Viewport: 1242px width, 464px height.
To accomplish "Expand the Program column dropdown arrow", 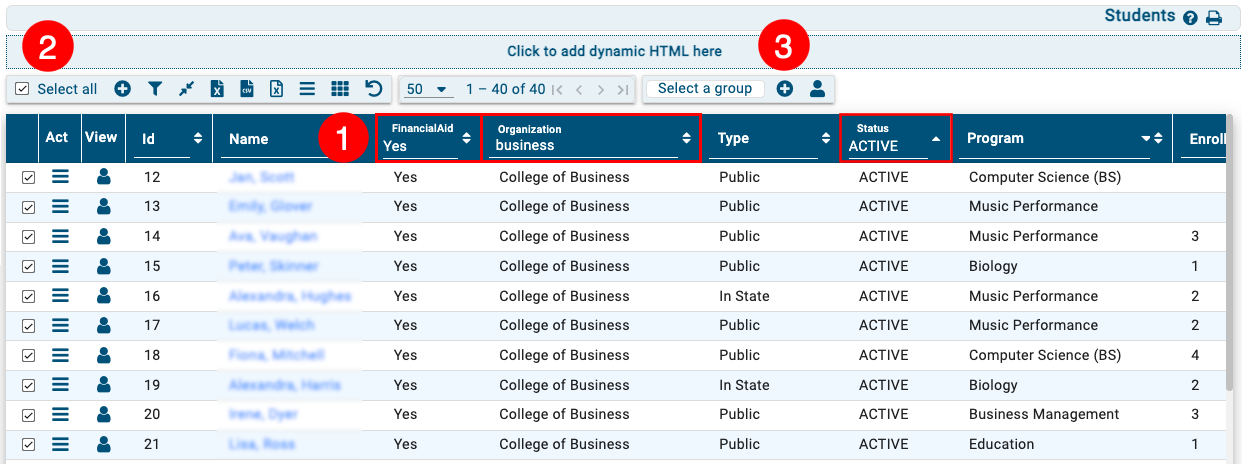I will 1145,139.
